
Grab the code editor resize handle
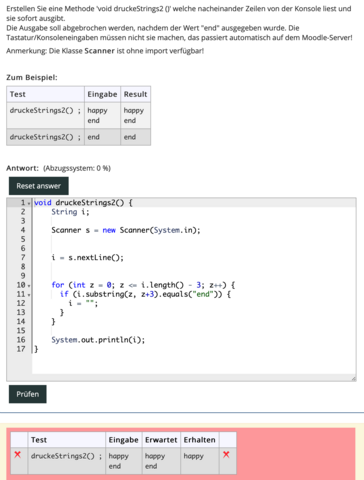(354, 378)
